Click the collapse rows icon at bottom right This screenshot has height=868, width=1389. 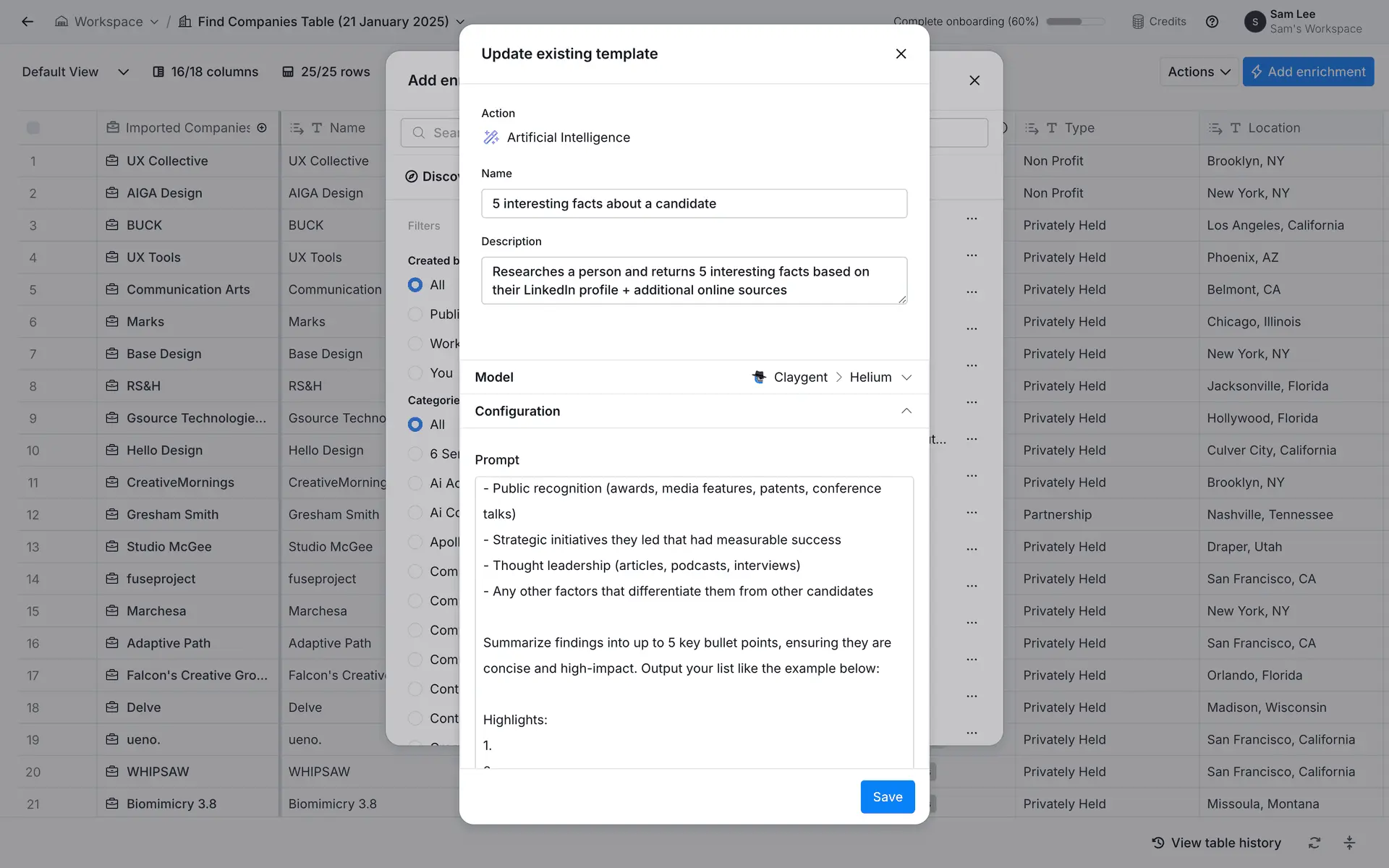1349,843
